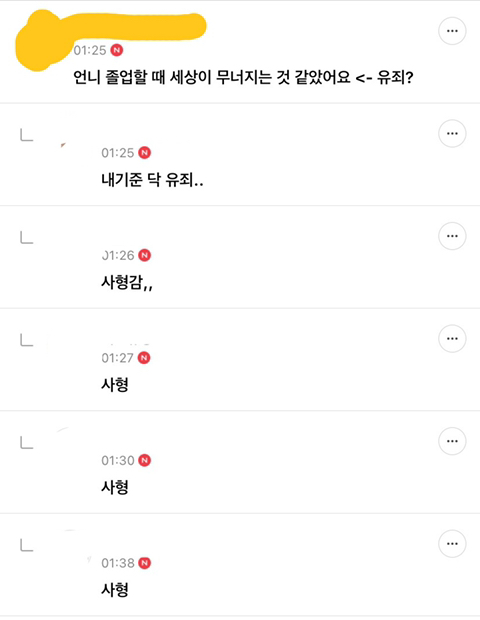Viewport: 480px width, 620px height.
Task: Open more options for 사형감 reply
Action: click(x=452, y=236)
